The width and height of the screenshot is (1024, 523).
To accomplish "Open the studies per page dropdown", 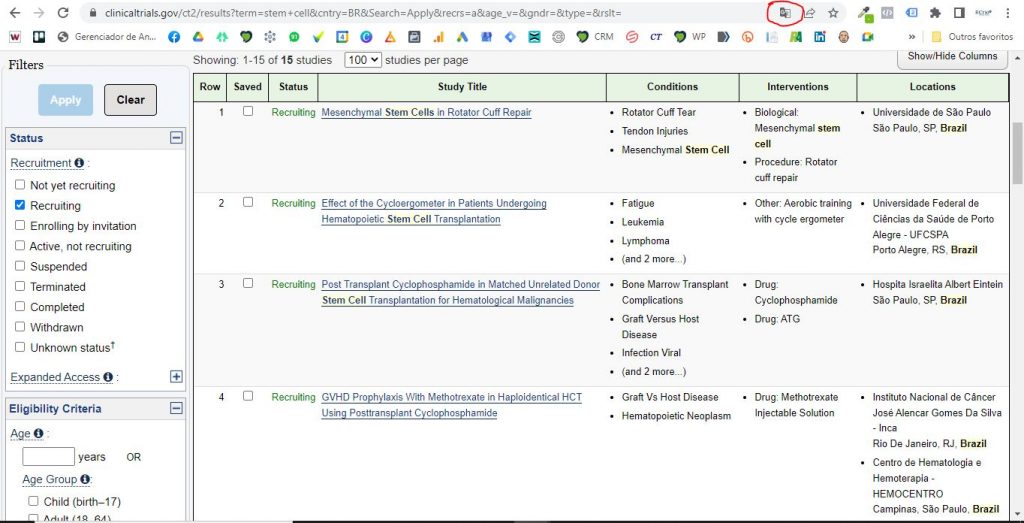I will (362, 59).
